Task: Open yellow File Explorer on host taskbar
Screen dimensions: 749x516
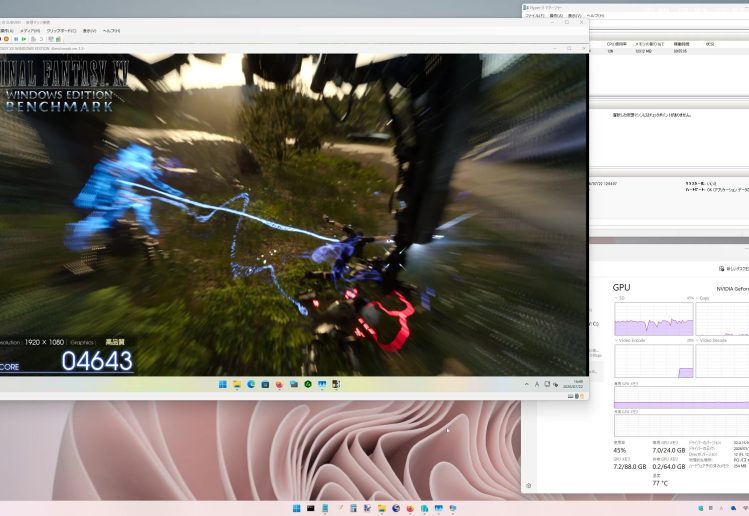Action: click(x=382, y=508)
